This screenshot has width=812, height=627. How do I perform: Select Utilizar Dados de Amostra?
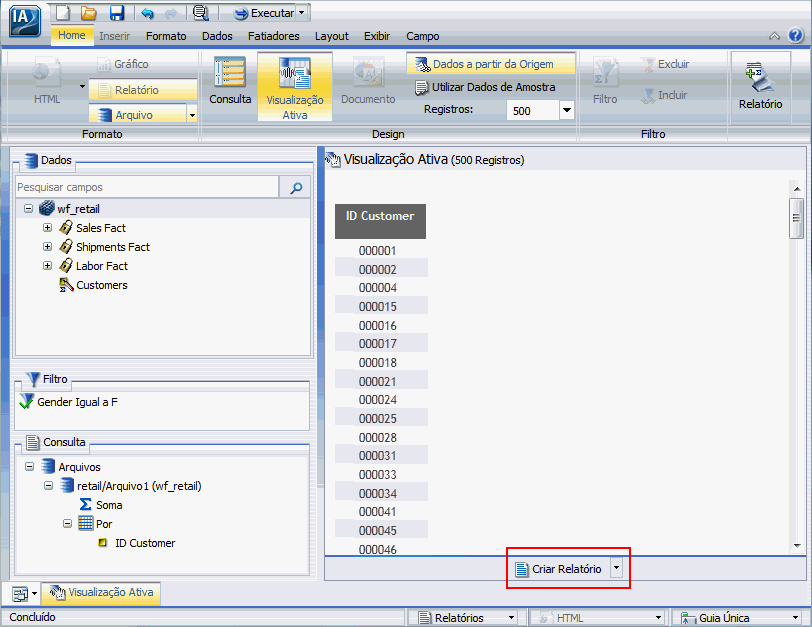point(485,88)
